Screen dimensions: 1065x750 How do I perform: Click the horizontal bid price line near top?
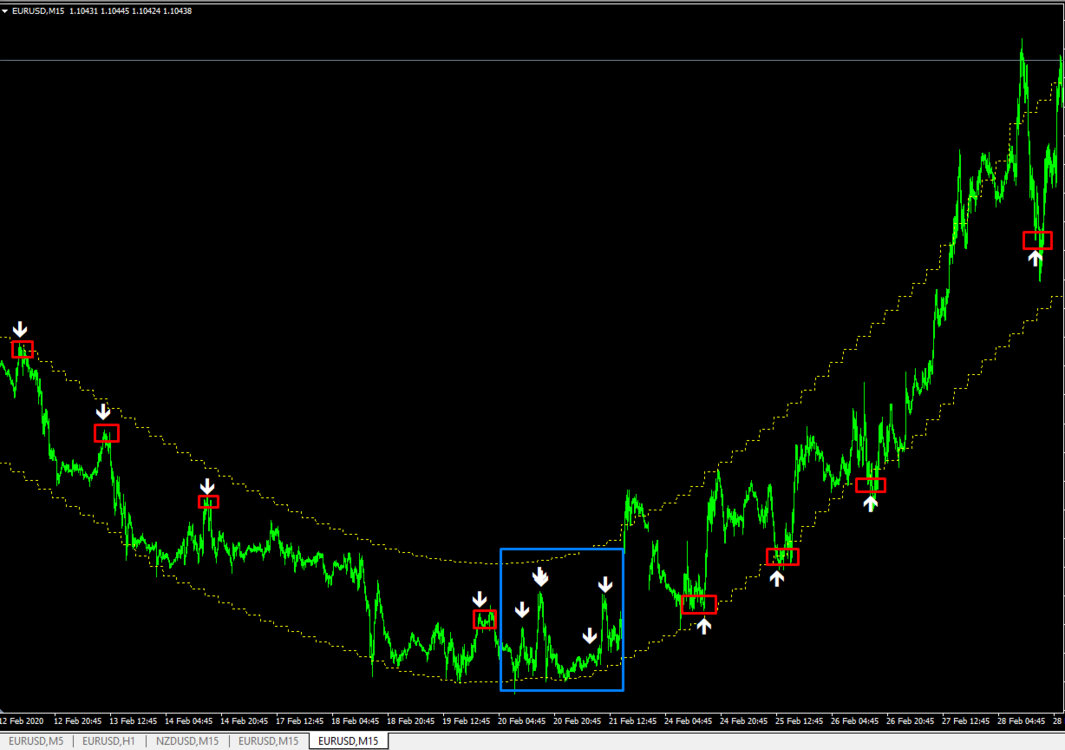(532, 60)
